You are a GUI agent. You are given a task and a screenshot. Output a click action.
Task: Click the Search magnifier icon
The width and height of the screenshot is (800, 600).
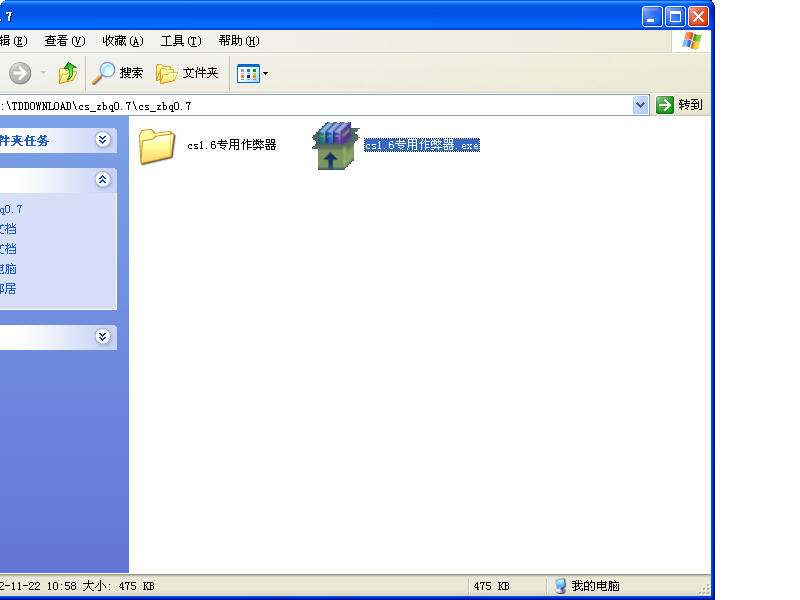[x=104, y=73]
